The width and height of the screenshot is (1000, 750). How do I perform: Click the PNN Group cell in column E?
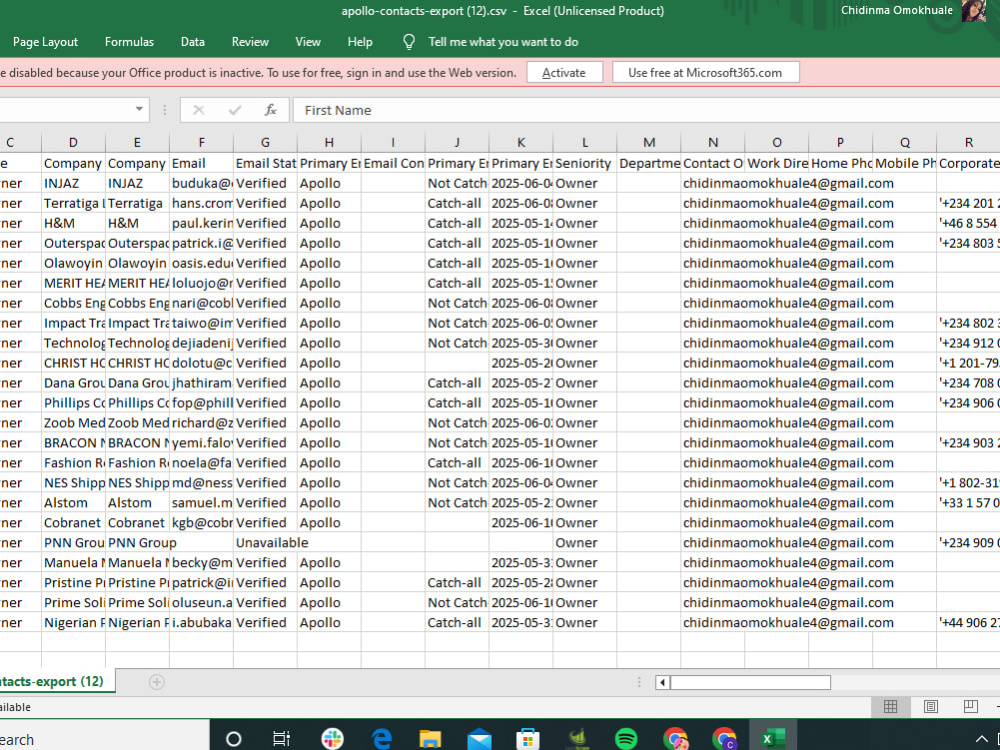pos(137,543)
